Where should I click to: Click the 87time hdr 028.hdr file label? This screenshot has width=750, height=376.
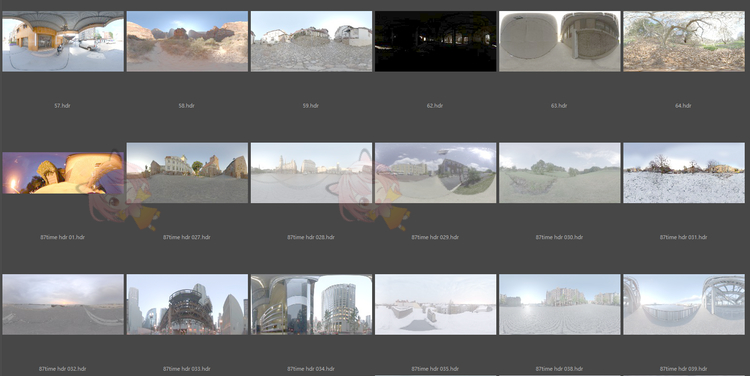[x=311, y=237]
